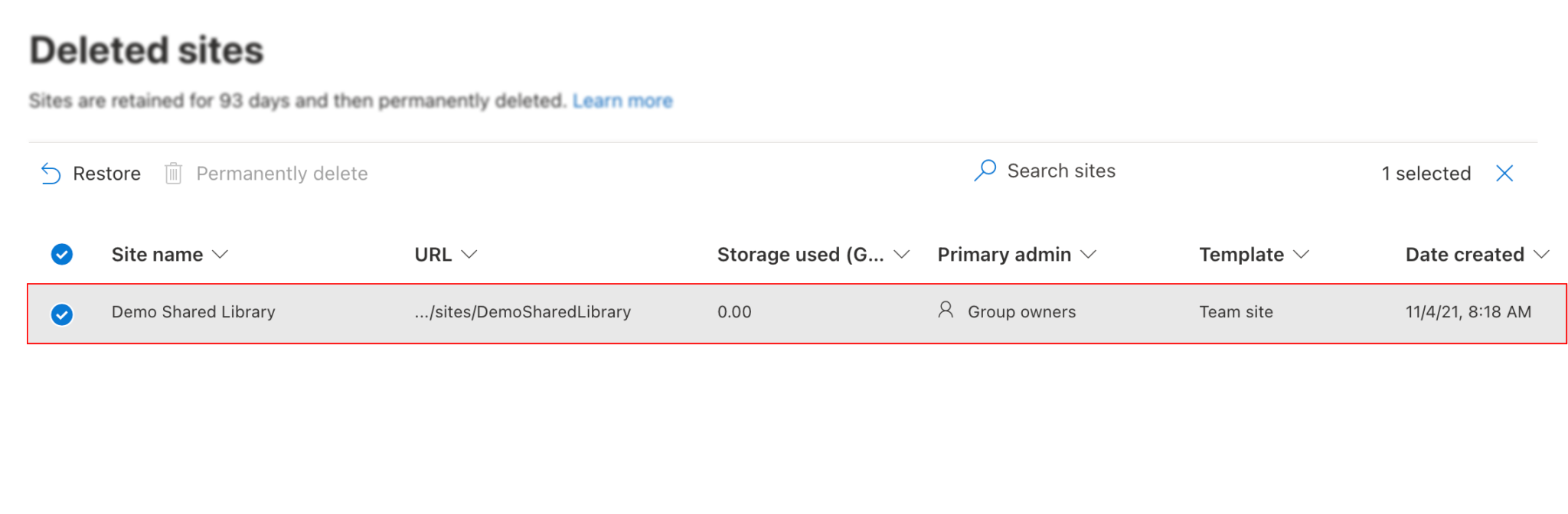Image resolution: width=1568 pixels, height=514 pixels.
Task: Click the Group owners person icon
Action: (946, 310)
